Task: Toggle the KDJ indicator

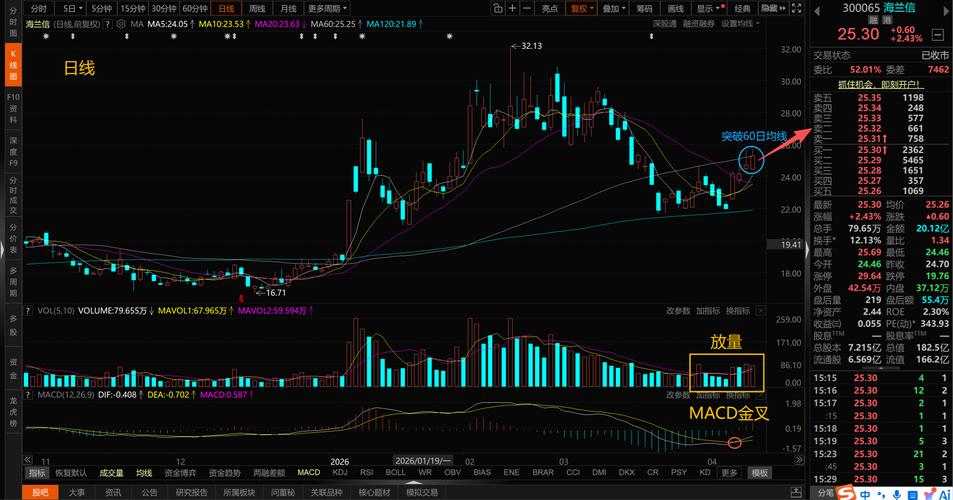Action: click(x=340, y=472)
